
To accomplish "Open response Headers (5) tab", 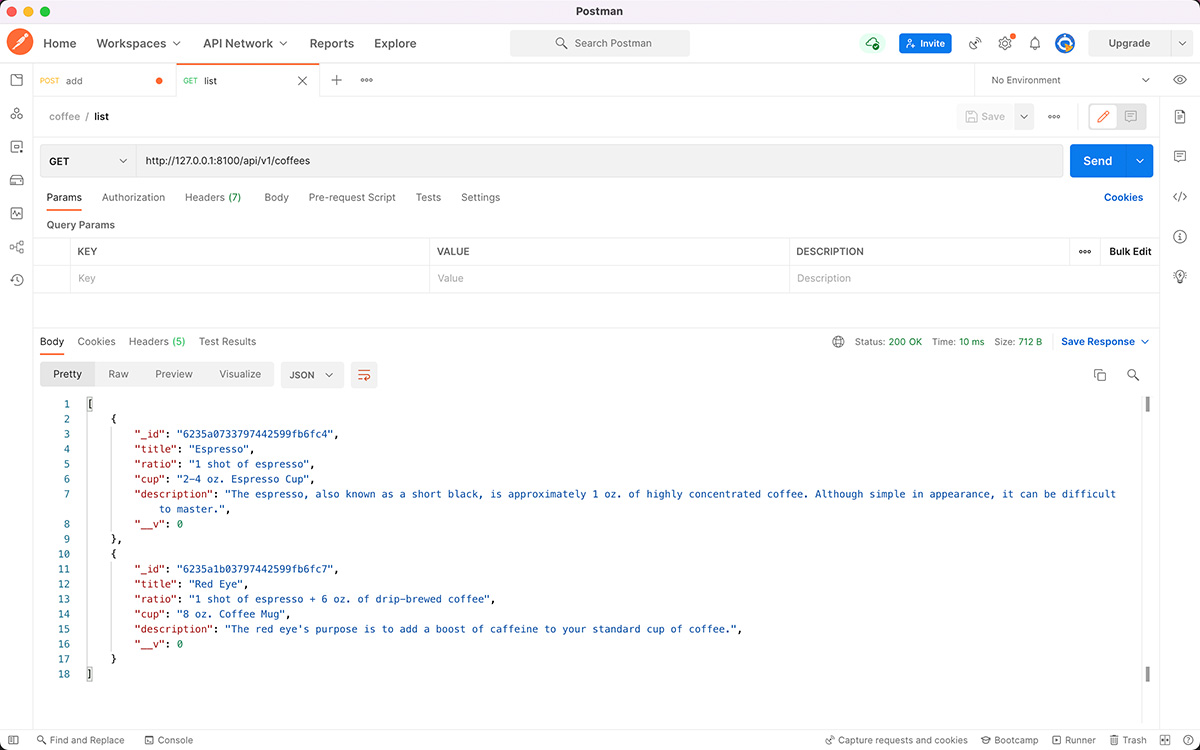I will click(157, 342).
